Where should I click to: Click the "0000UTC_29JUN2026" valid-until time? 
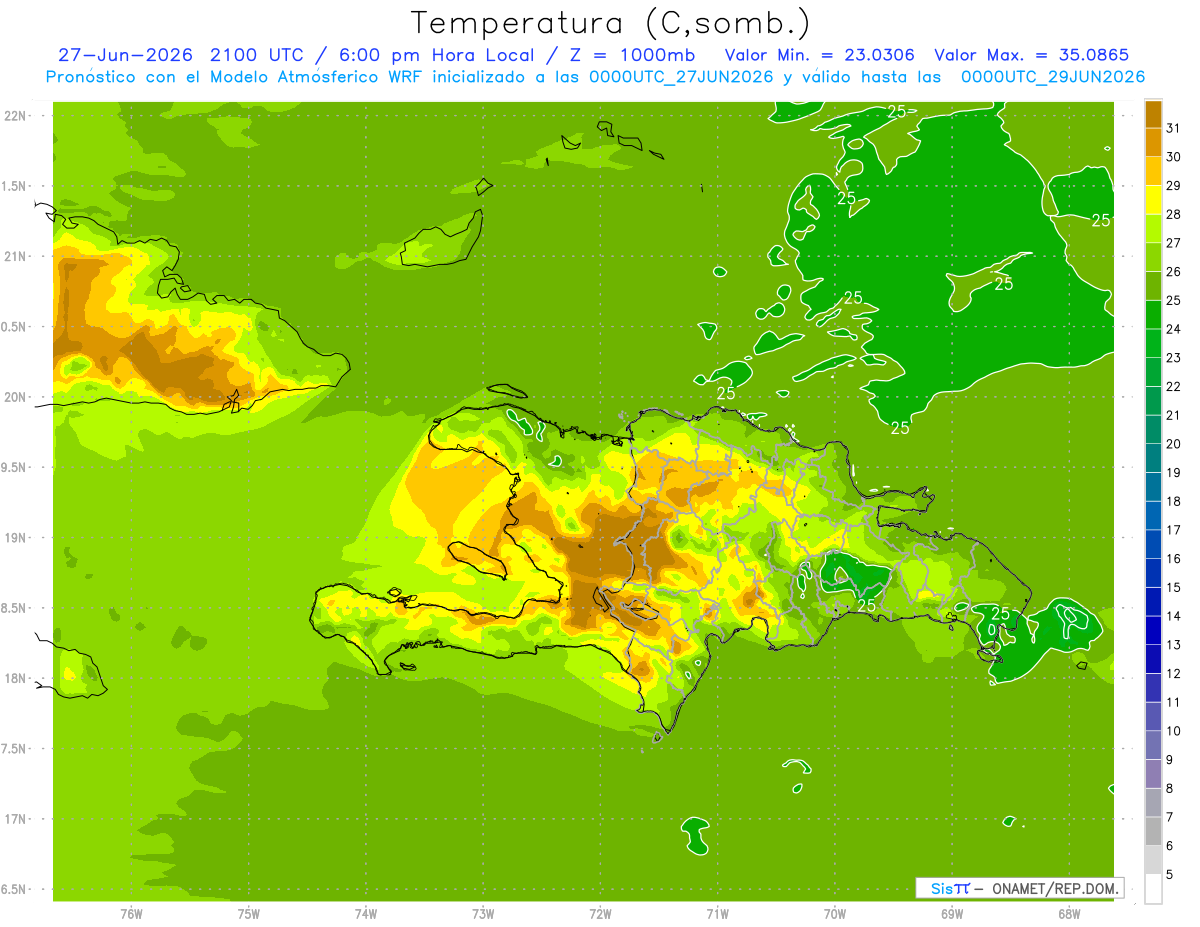(x=1053, y=77)
